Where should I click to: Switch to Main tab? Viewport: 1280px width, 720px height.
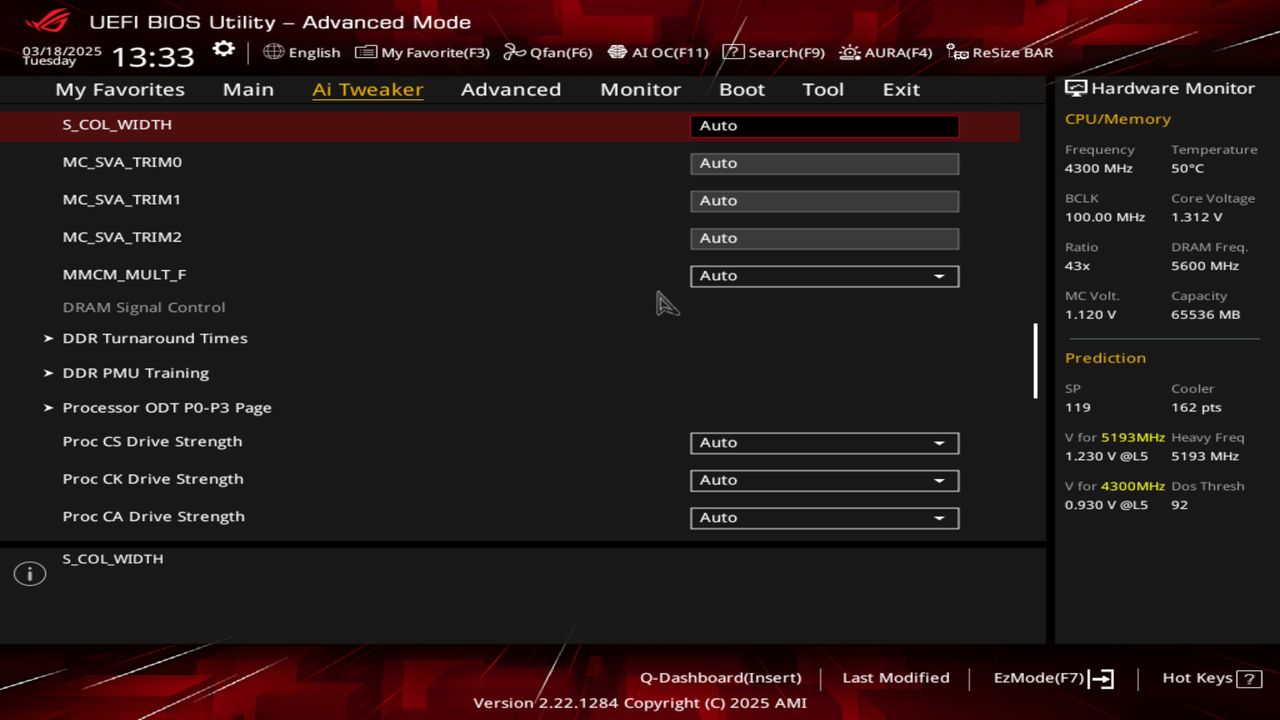click(248, 89)
